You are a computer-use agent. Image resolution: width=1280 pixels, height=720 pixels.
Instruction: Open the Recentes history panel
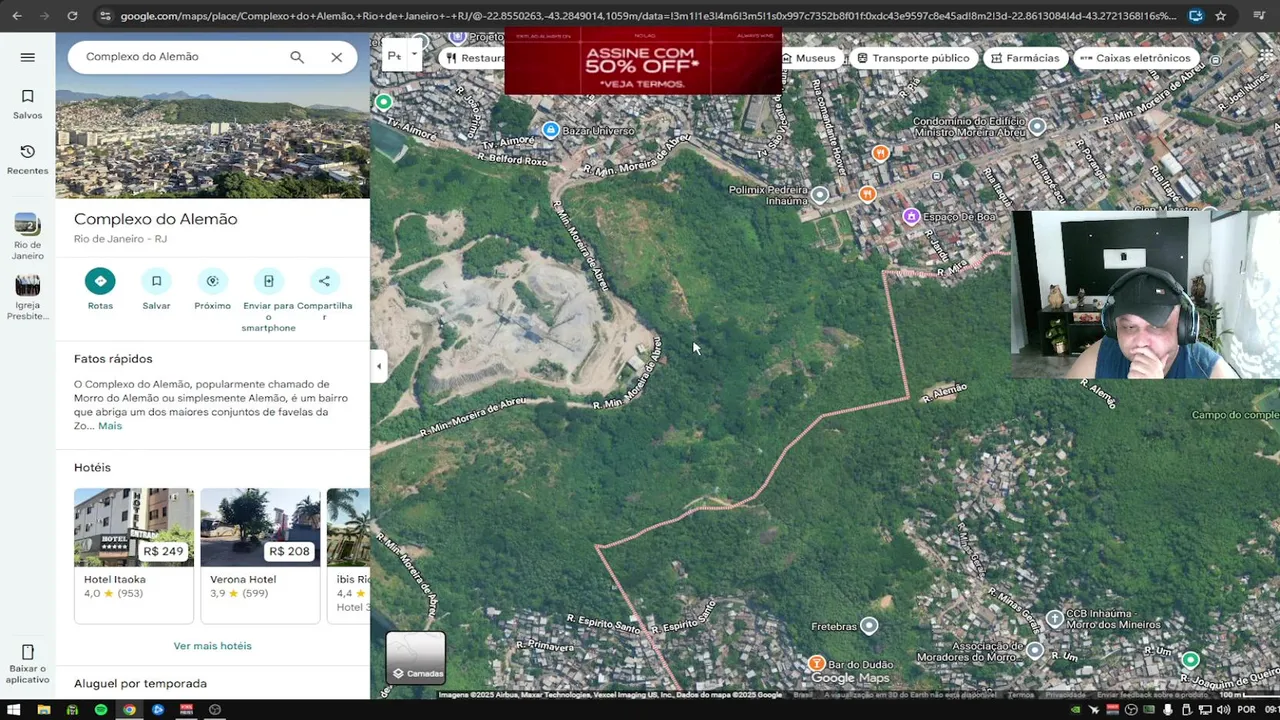coord(27,159)
